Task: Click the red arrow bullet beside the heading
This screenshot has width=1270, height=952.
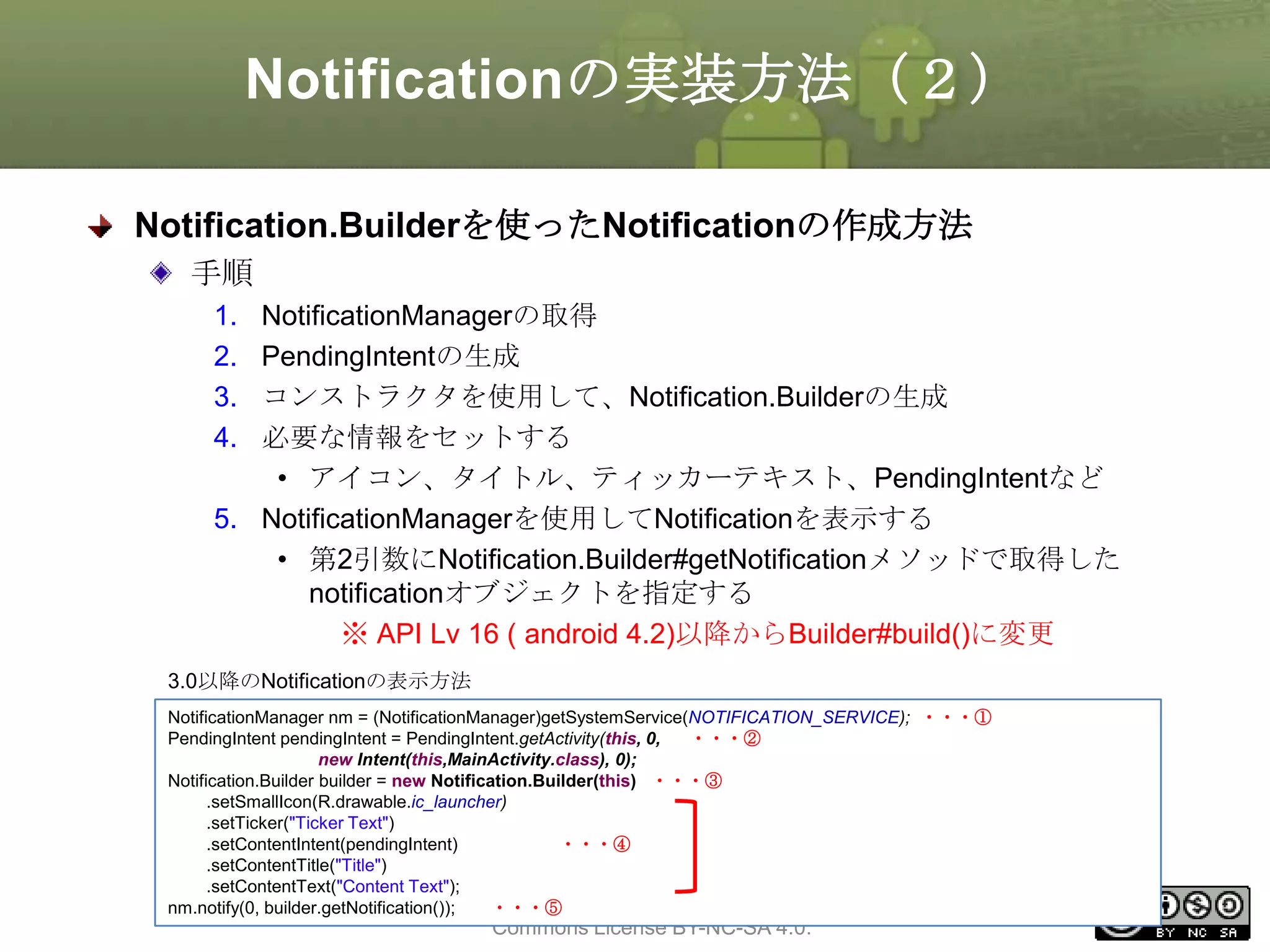Action: point(100,226)
